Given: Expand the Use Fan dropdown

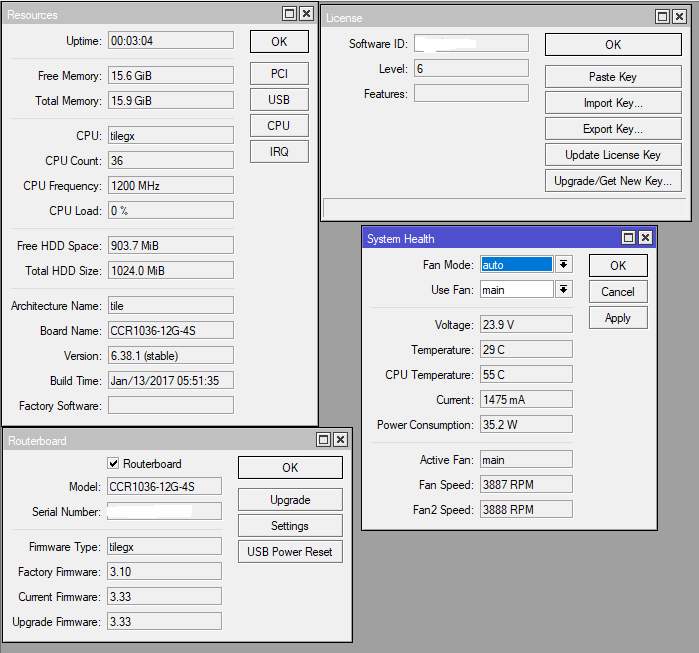Looking at the screenshot, I should (x=564, y=289).
